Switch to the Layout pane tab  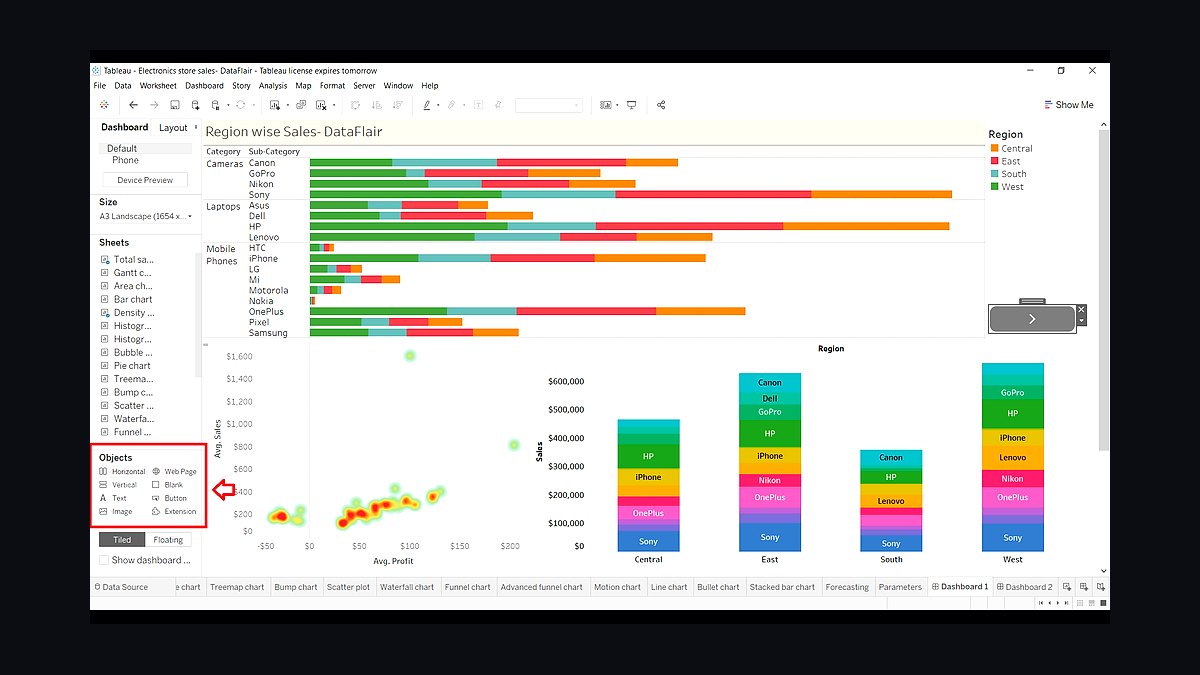click(173, 128)
